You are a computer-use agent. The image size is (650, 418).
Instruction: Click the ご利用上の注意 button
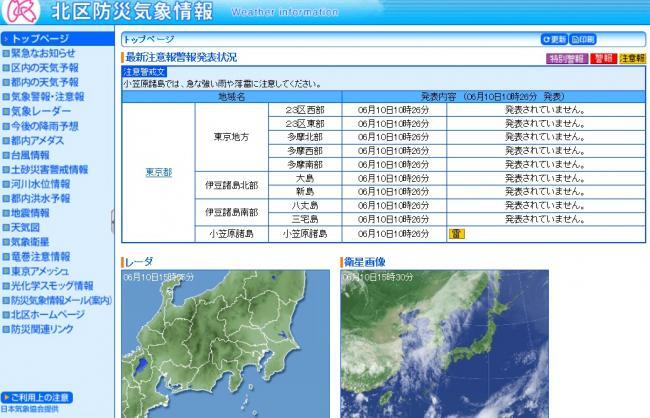click(37, 398)
